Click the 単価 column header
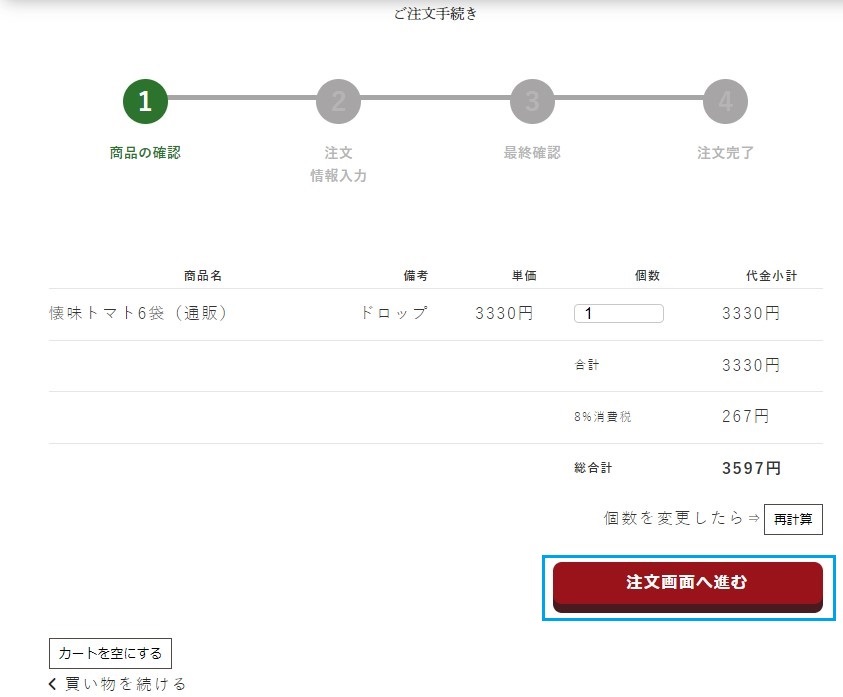 click(524, 276)
